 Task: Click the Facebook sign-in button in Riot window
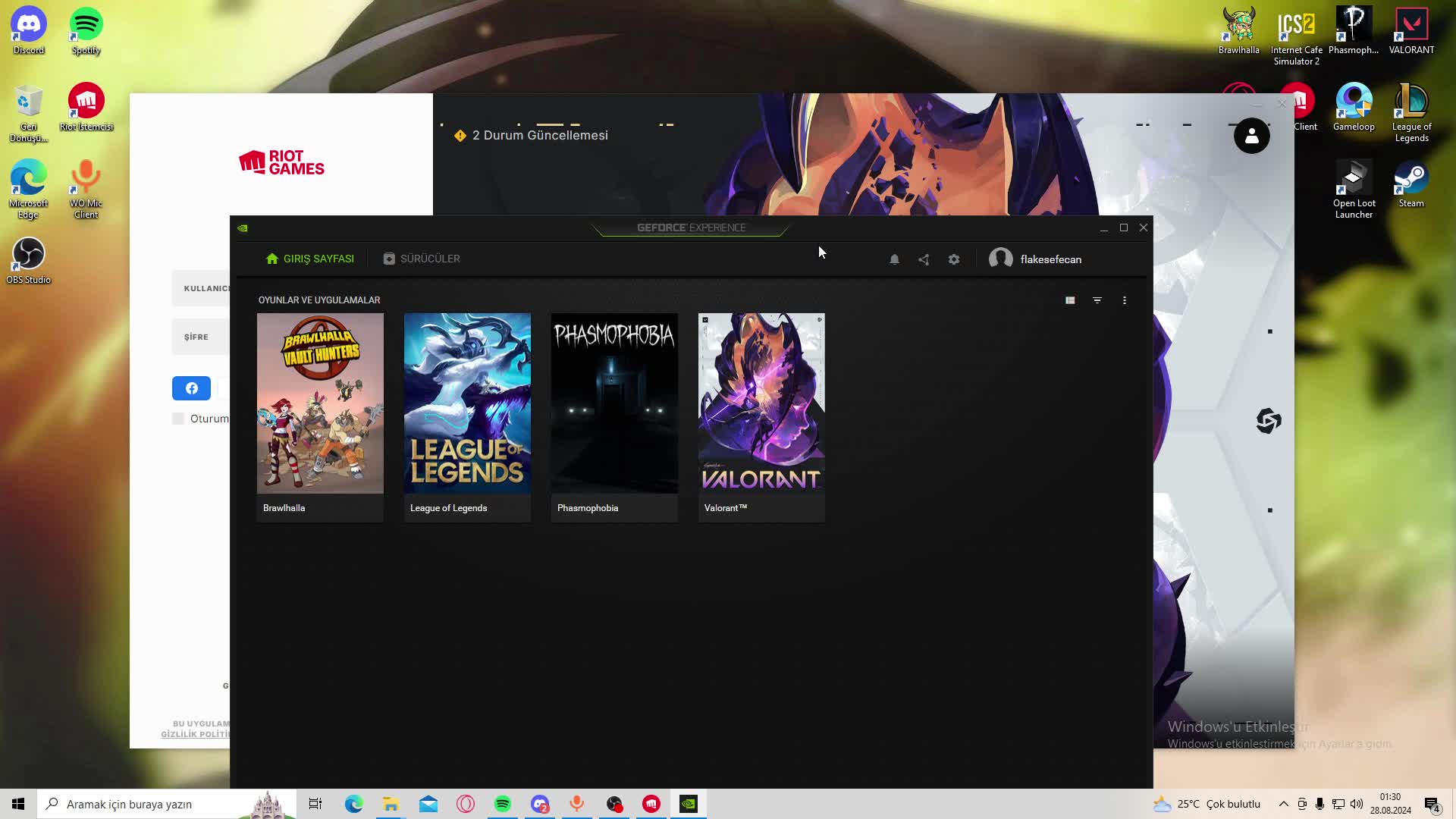(191, 388)
